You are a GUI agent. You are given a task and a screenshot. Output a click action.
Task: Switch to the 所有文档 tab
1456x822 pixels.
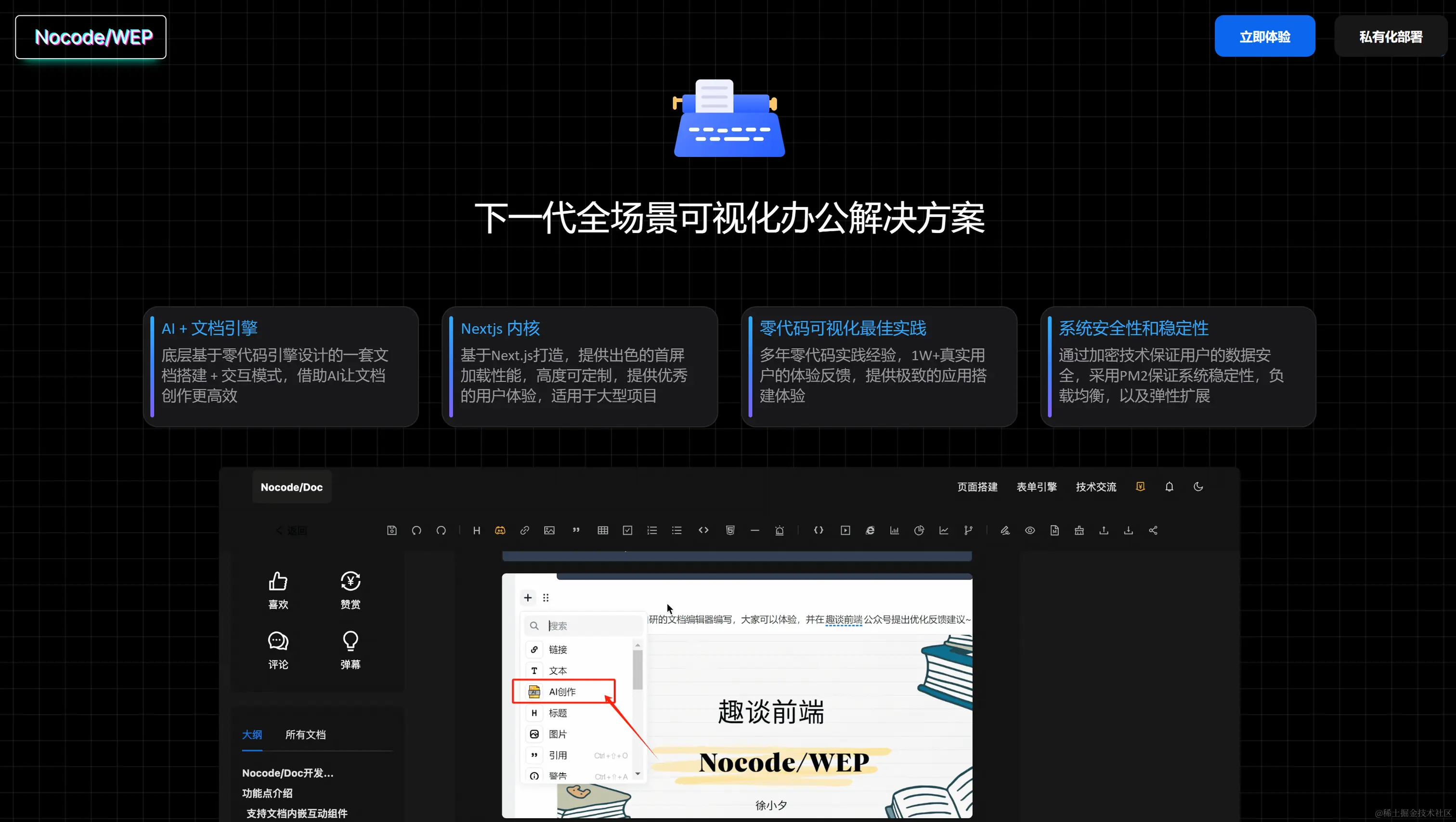(305, 734)
